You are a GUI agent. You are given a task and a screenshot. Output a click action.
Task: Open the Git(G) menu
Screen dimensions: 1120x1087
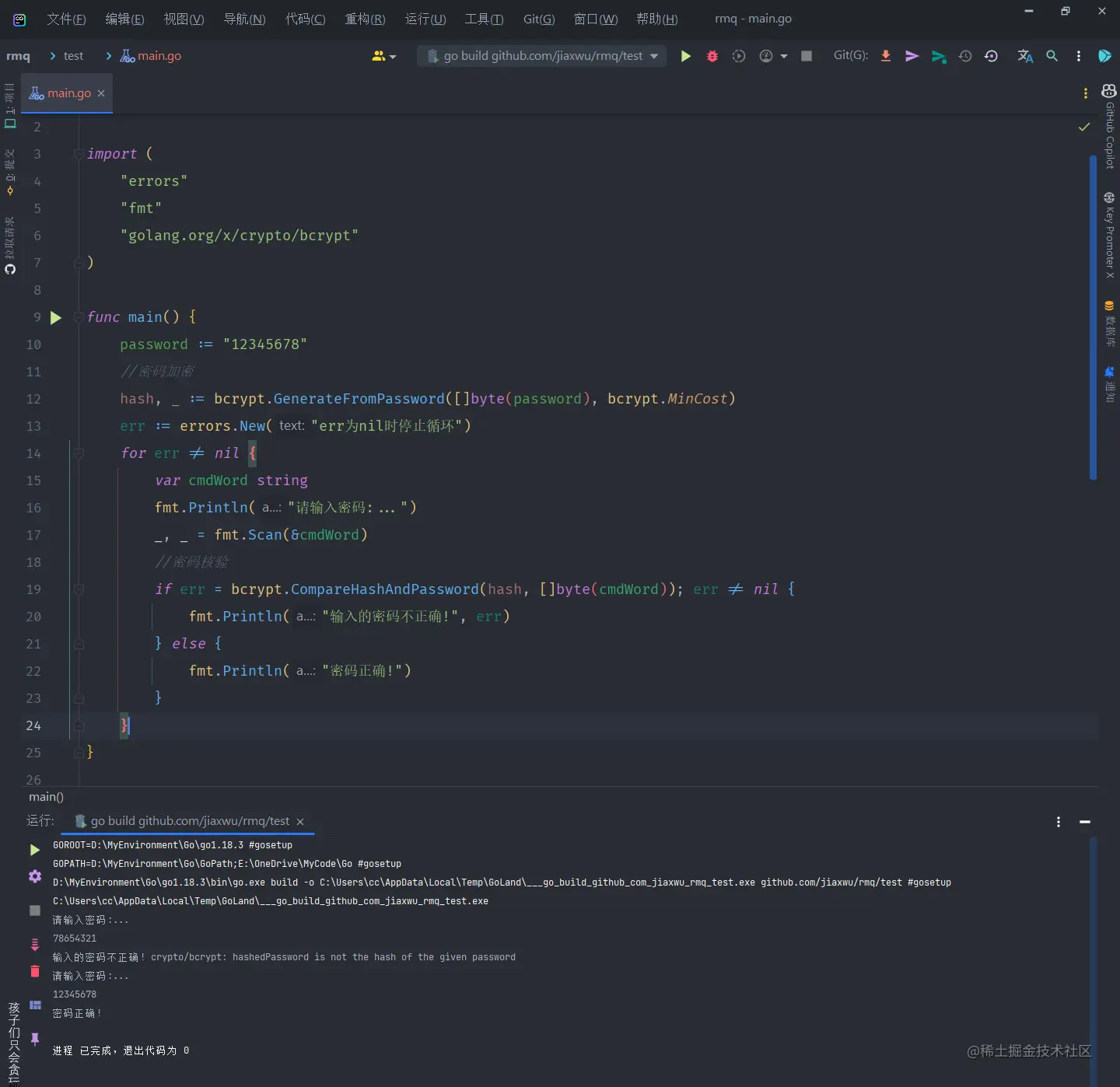click(539, 19)
